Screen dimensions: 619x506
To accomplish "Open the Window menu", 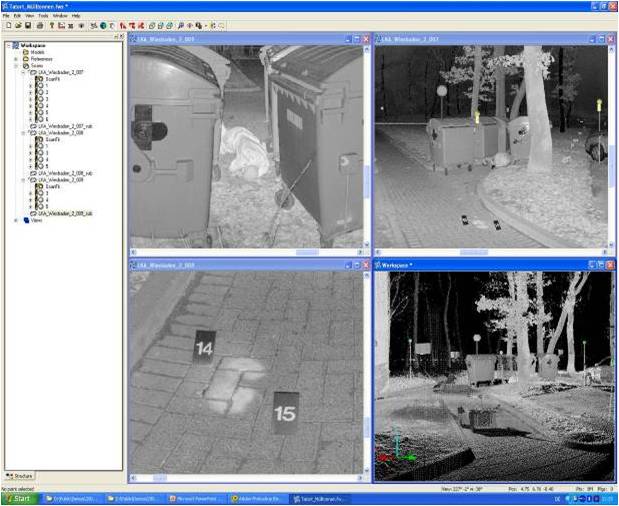I will pos(60,16).
